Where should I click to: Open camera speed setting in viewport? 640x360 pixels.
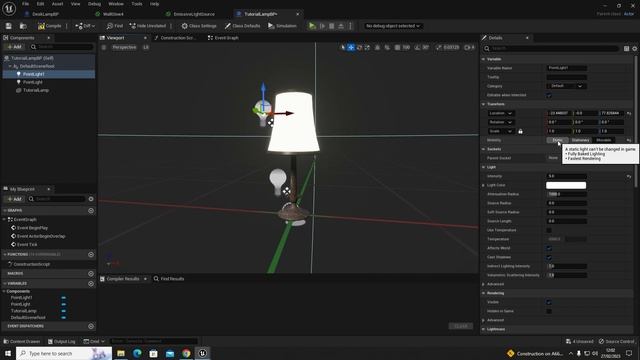[469, 47]
